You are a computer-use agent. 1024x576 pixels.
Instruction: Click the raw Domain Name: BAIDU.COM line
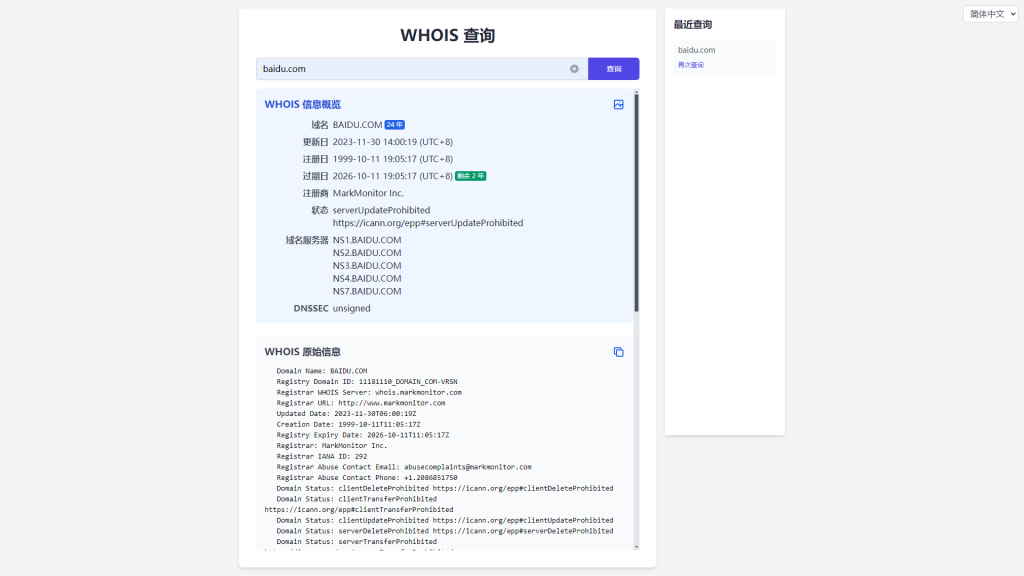321,371
